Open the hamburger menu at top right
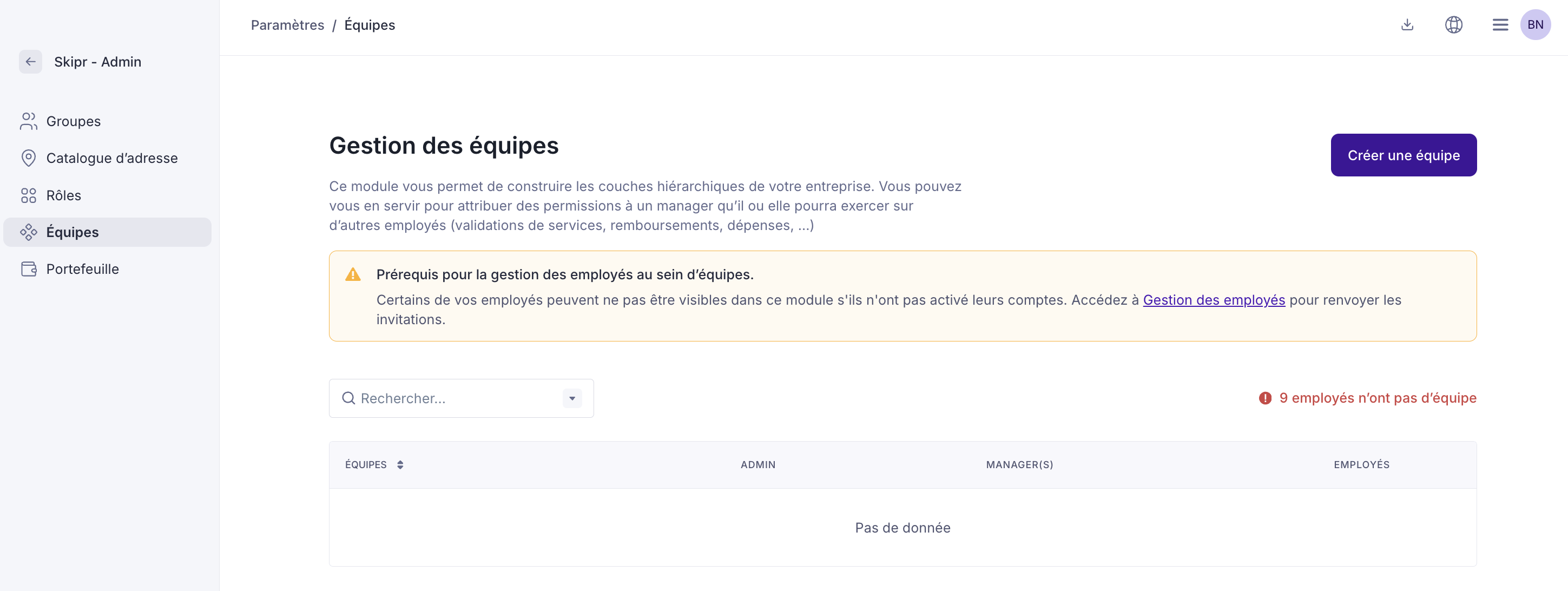Screen dimensions: 1568x591 coord(1500,24)
